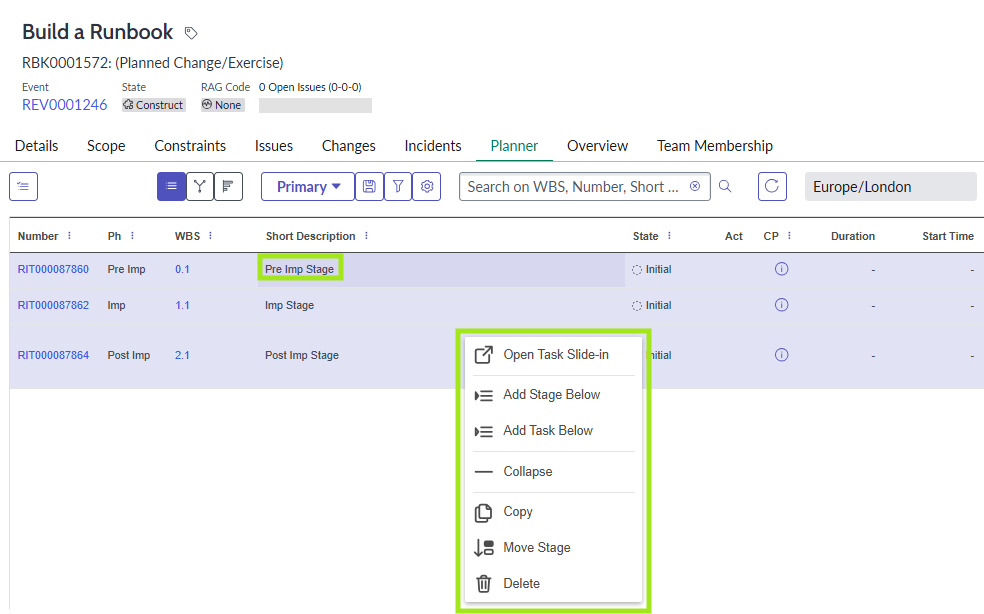Click the Europe/London timezone field

(889, 186)
